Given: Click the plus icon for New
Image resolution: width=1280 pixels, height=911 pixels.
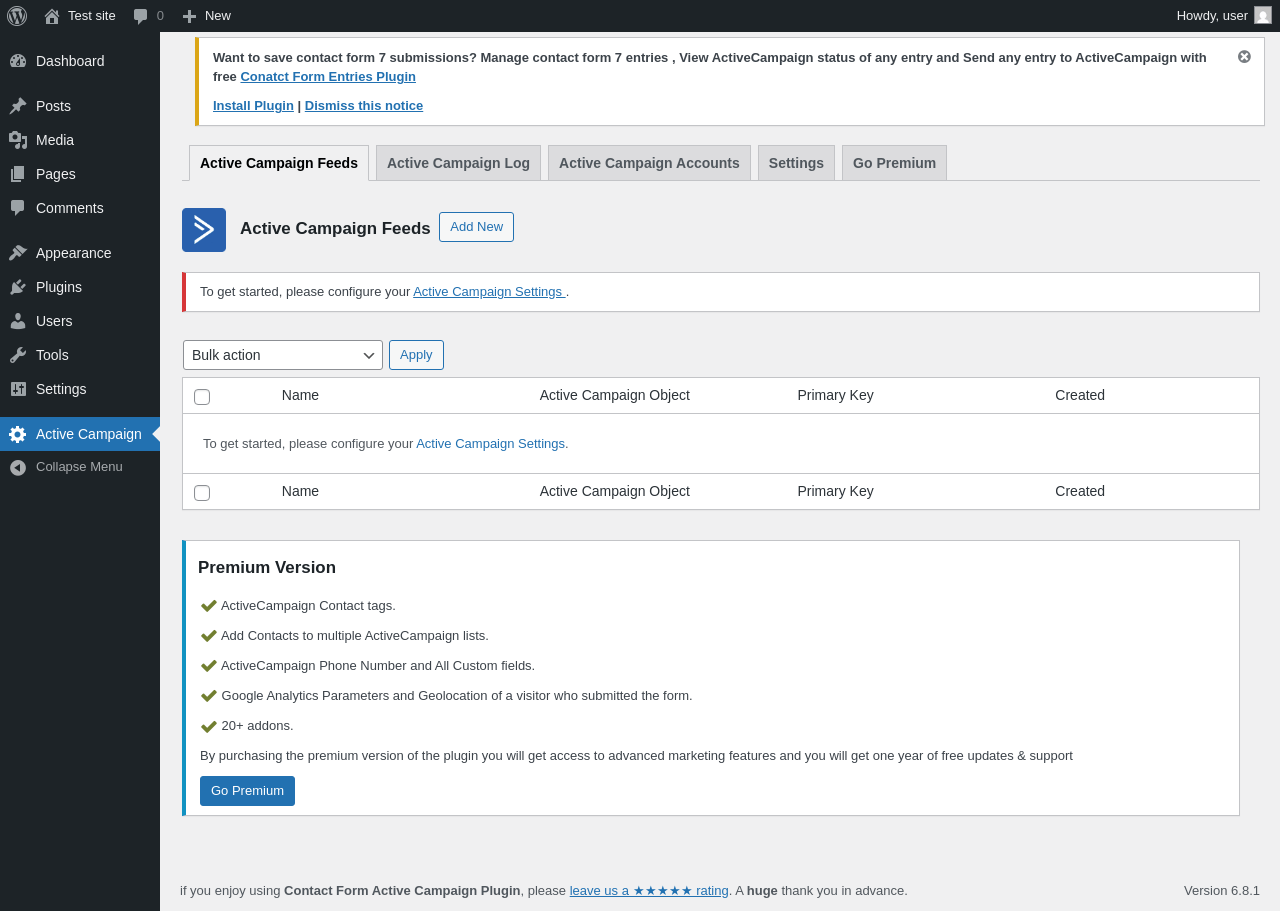Looking at the screenshot, I should [x=189, y=16].
